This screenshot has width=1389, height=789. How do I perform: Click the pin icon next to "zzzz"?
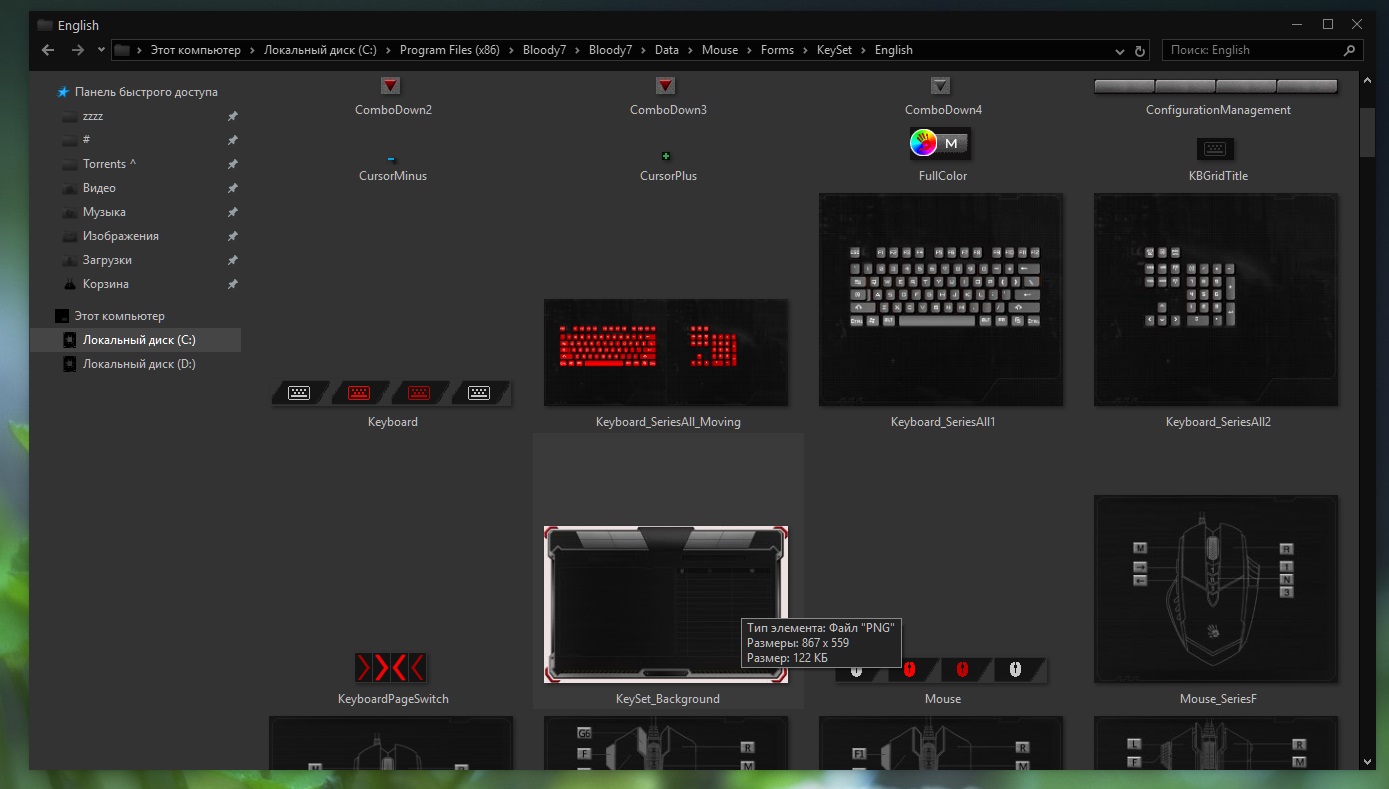[x=232, y=116]
